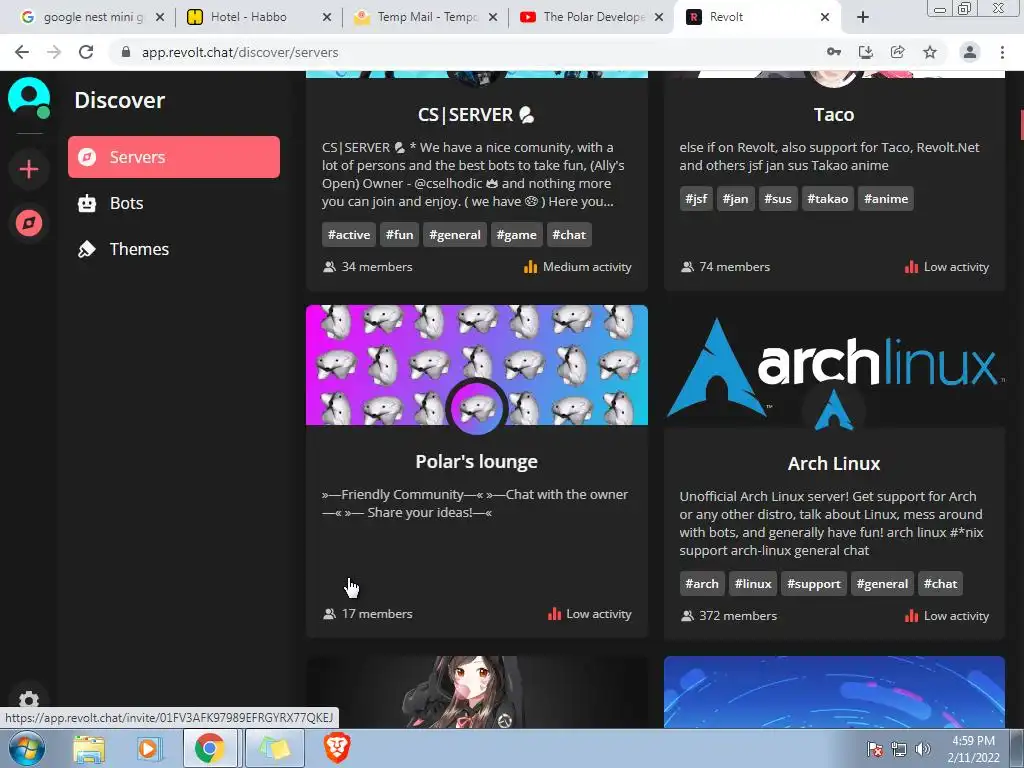The width and height of the screenshot is (1024, 768).
Task: Click '74 members' text
Action: click(x=734, y=267)
